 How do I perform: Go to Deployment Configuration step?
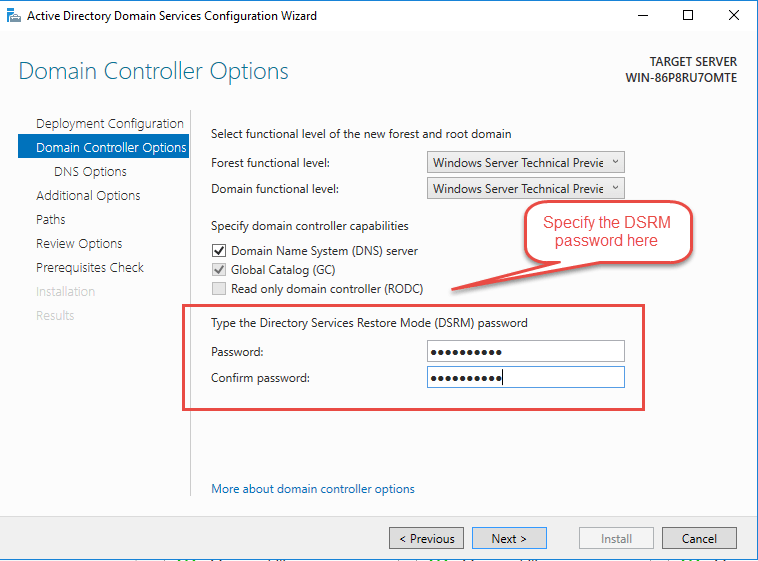109,124
